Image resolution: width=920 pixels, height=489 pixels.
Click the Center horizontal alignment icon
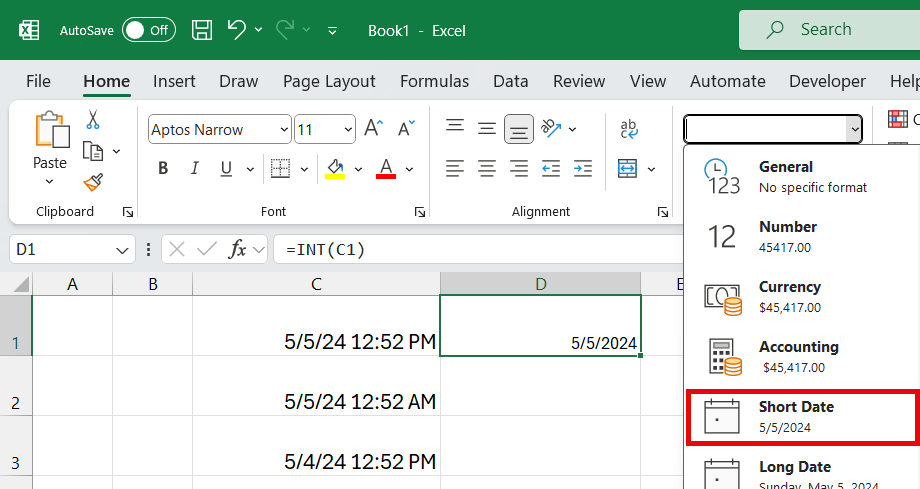[487, 168]
